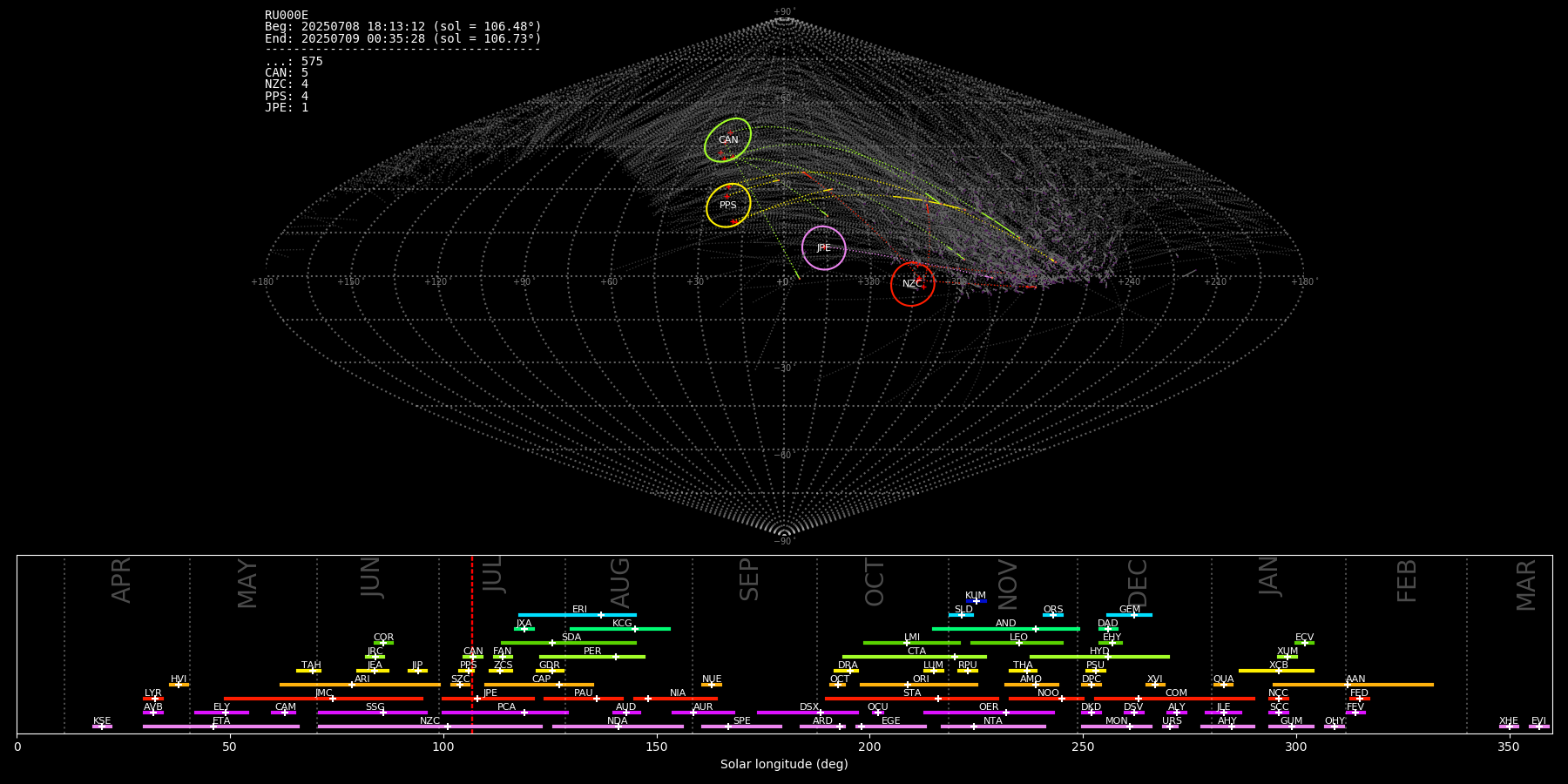The height and width of the screenshot is (784, 1568).
Task: Click the station ID text RU000E
Action: pos(287,15)
